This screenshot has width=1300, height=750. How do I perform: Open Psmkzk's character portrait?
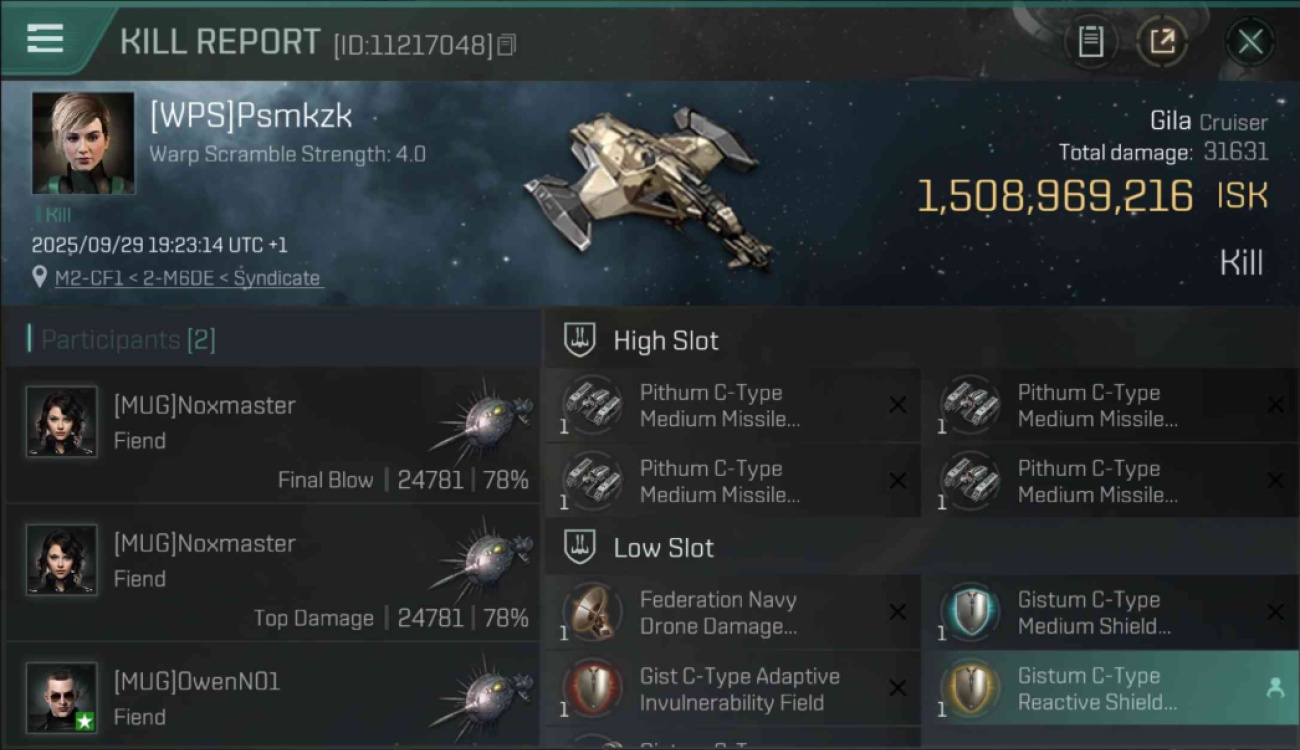pyautogui.click(x=83, y=143)
